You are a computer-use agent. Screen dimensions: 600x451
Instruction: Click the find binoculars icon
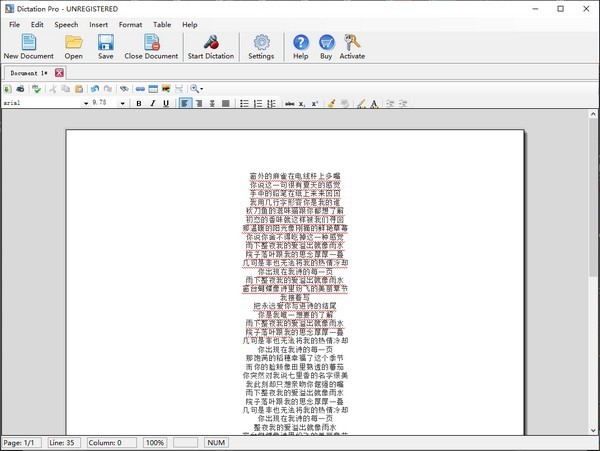coord(124,89)
